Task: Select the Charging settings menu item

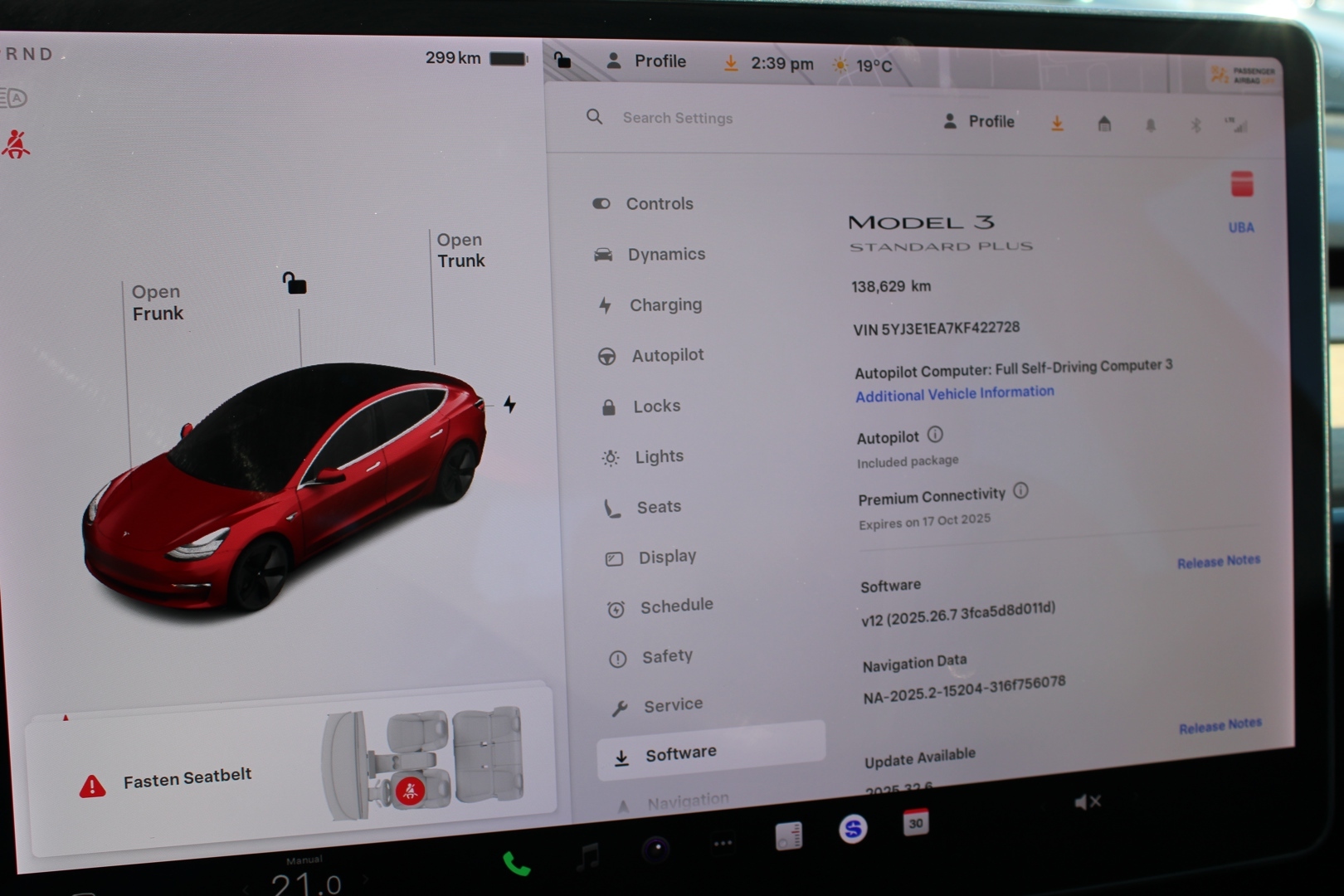Action: click(665, 305)
